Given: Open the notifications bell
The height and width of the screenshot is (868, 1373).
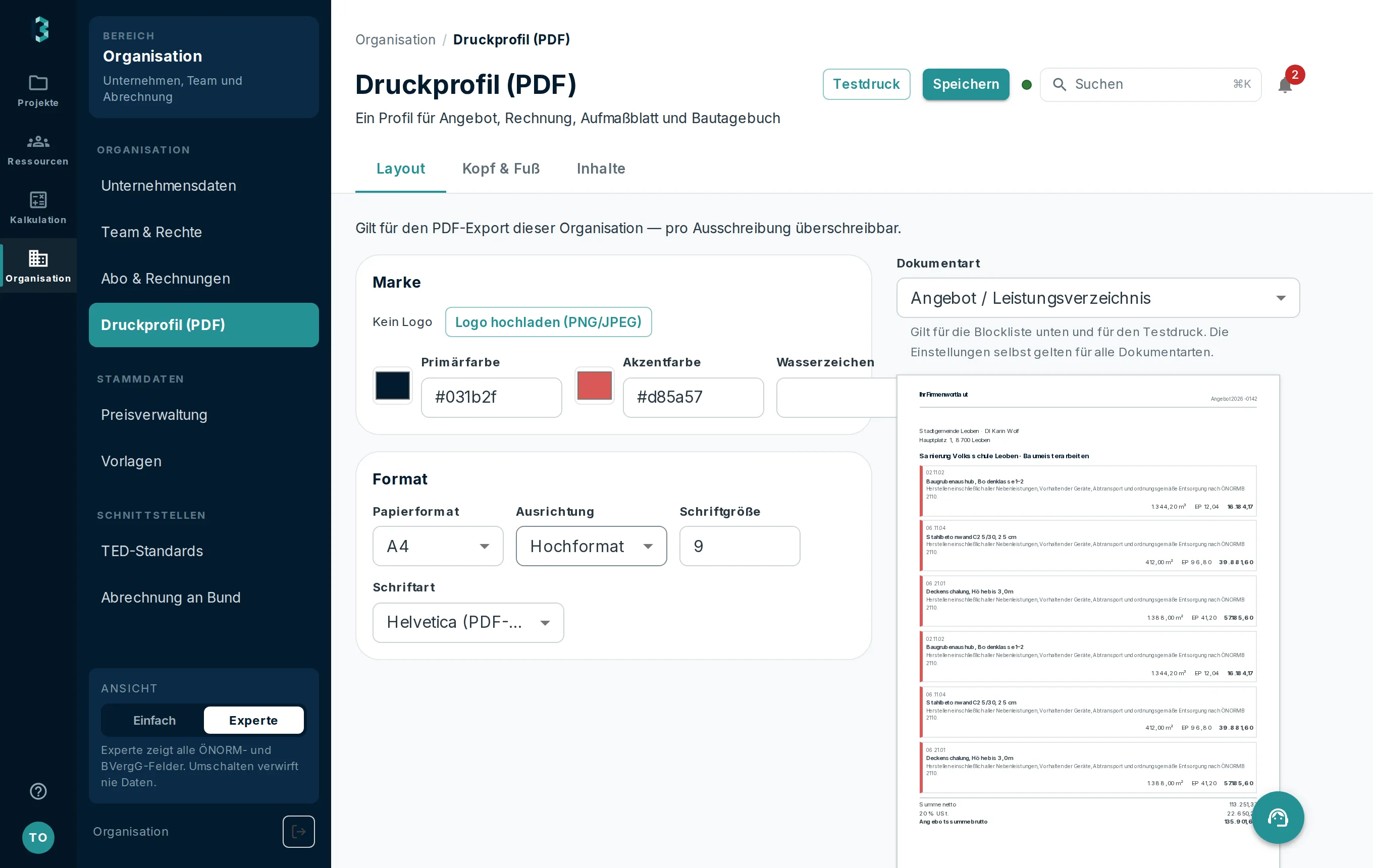Looking at the screenshot, I should click(1285, 85).
